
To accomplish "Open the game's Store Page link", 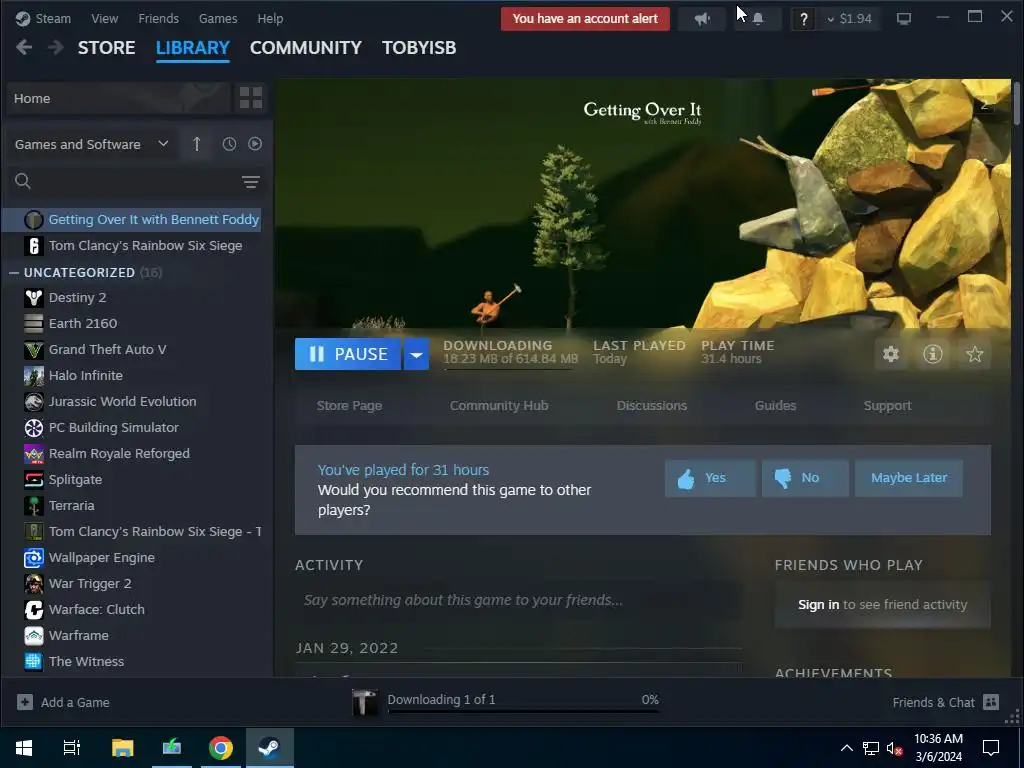I will [x=349, y=406].
